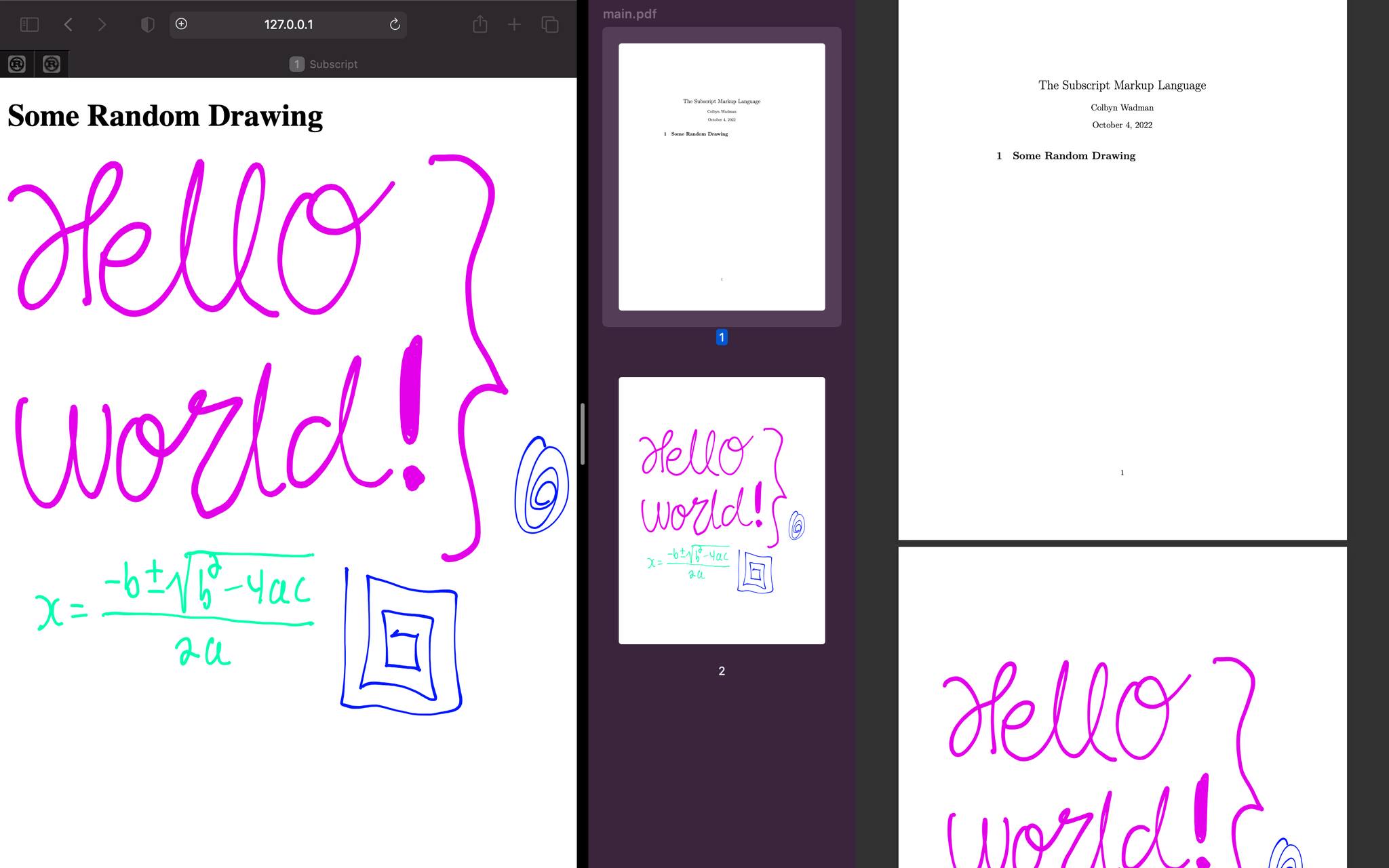This screenshot has width=1389, height=868.
Task: Select page 1 thumbnail in sidebar
Action: click(722, 176)
